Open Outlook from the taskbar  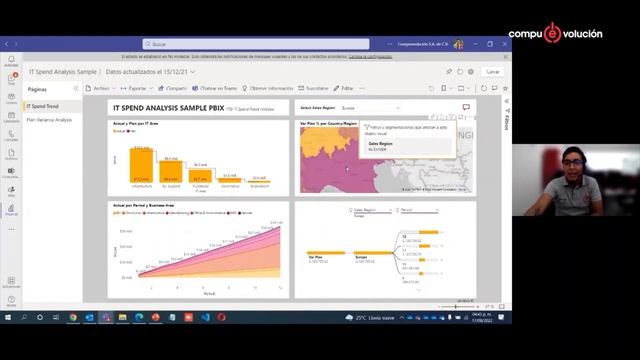click(89, 317)
